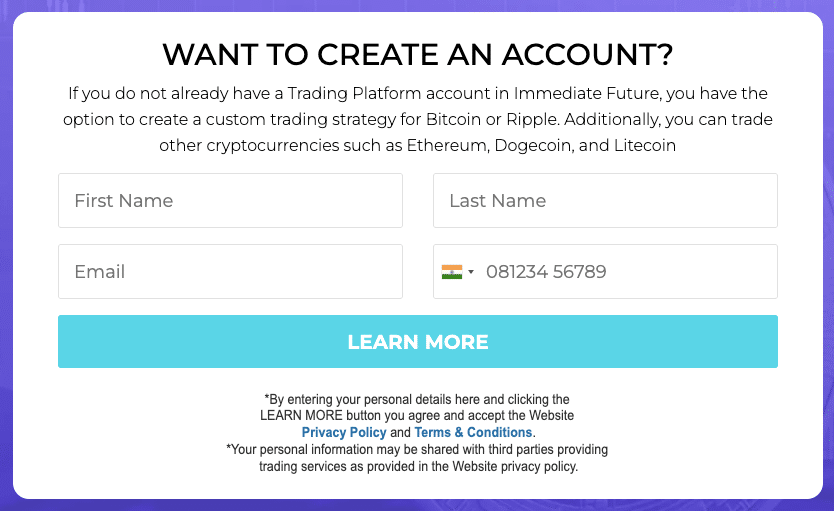Click the line listing Ethereum, Dogecoin, and Litecoin
The height and width of the screenshot is (511, 834).
418,145
